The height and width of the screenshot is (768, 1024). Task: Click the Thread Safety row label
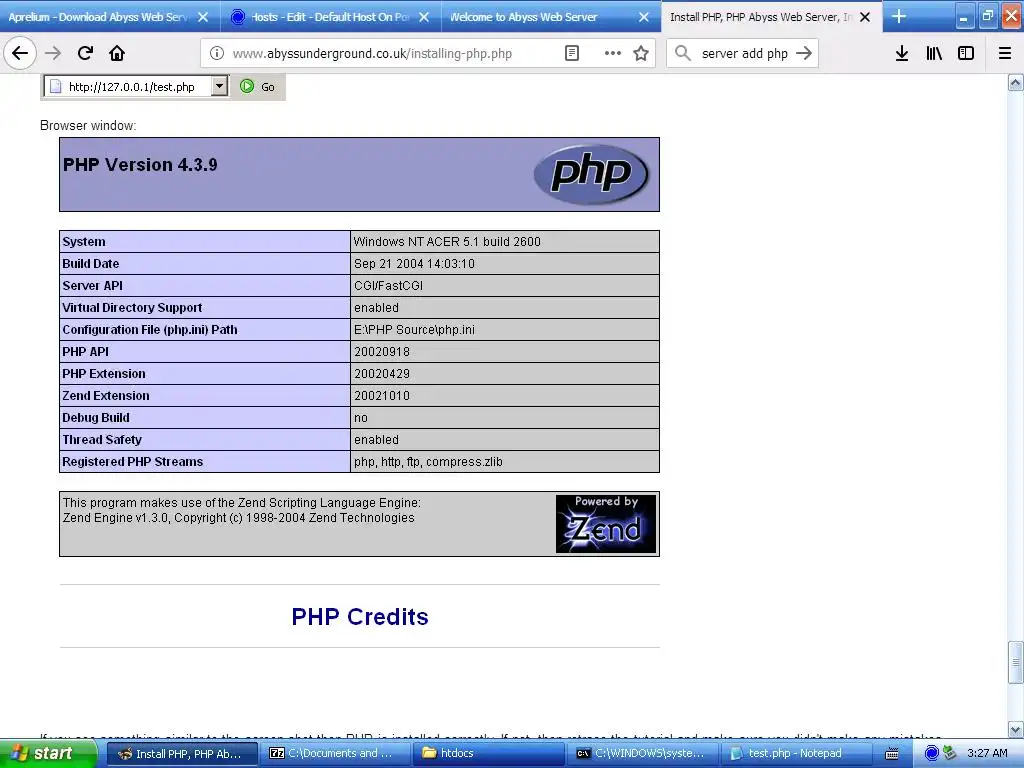click(x=102, y=440)
